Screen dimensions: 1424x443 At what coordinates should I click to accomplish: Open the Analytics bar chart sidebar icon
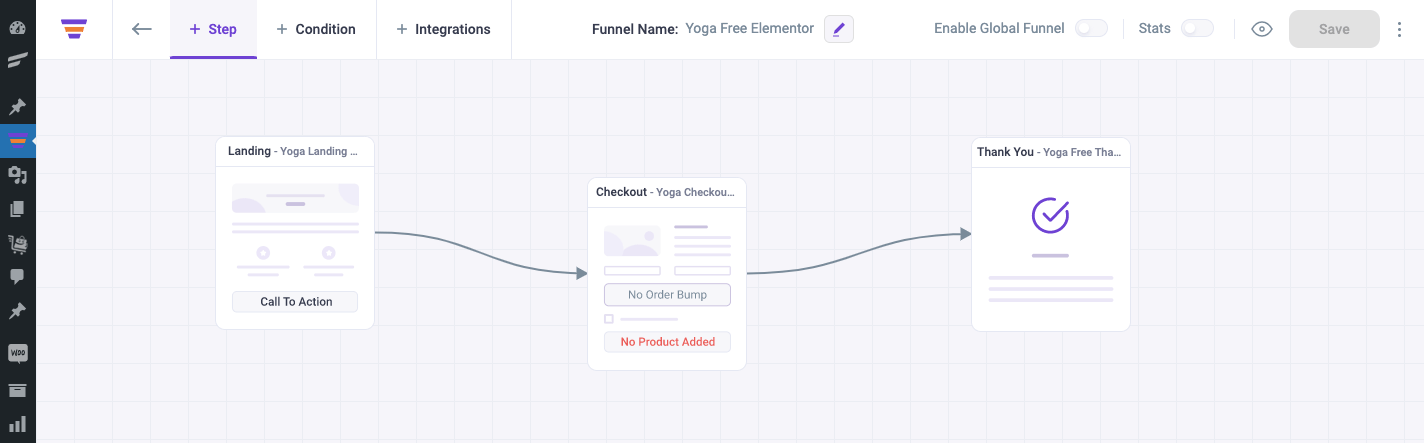[17, 424]
